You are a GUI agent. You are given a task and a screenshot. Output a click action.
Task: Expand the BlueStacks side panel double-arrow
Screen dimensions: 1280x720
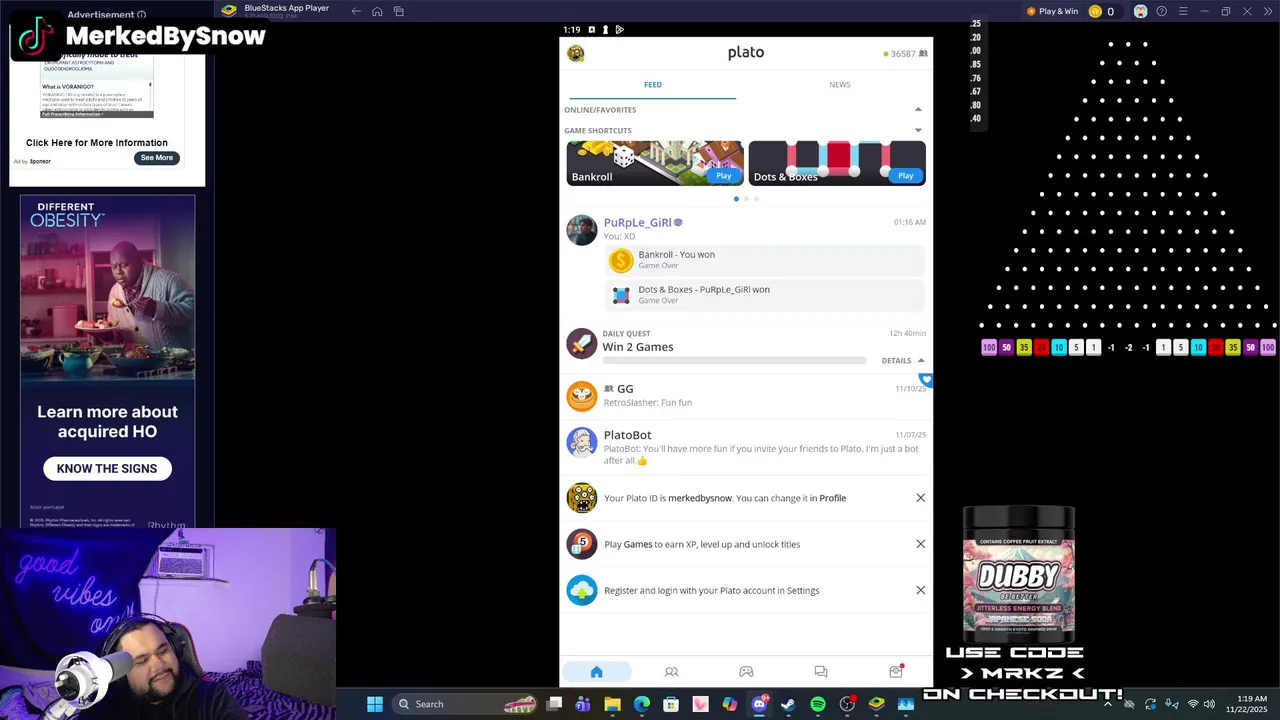(x=1267, y=11)
